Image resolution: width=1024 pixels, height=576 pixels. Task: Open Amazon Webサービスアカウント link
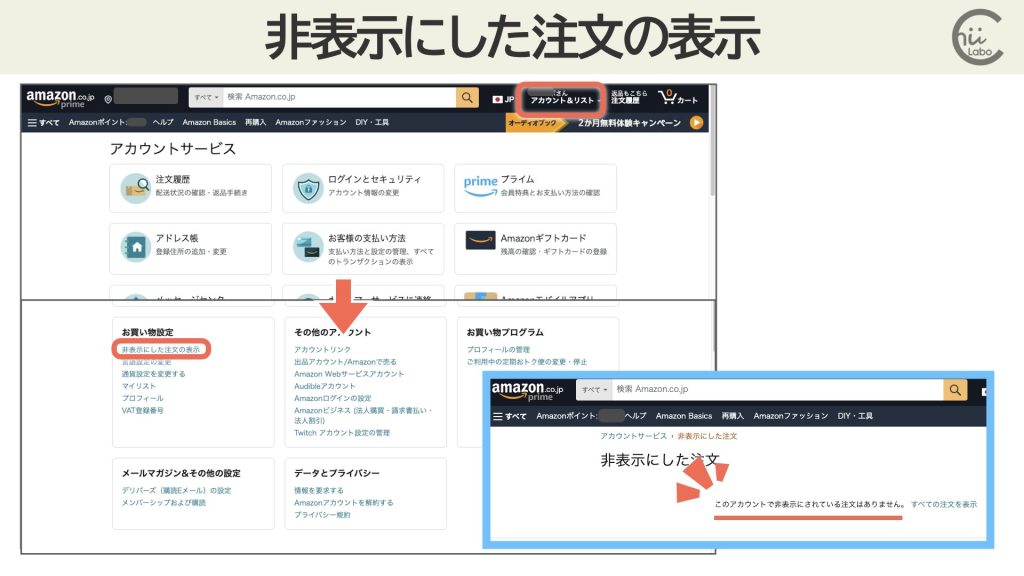point(349,374)
